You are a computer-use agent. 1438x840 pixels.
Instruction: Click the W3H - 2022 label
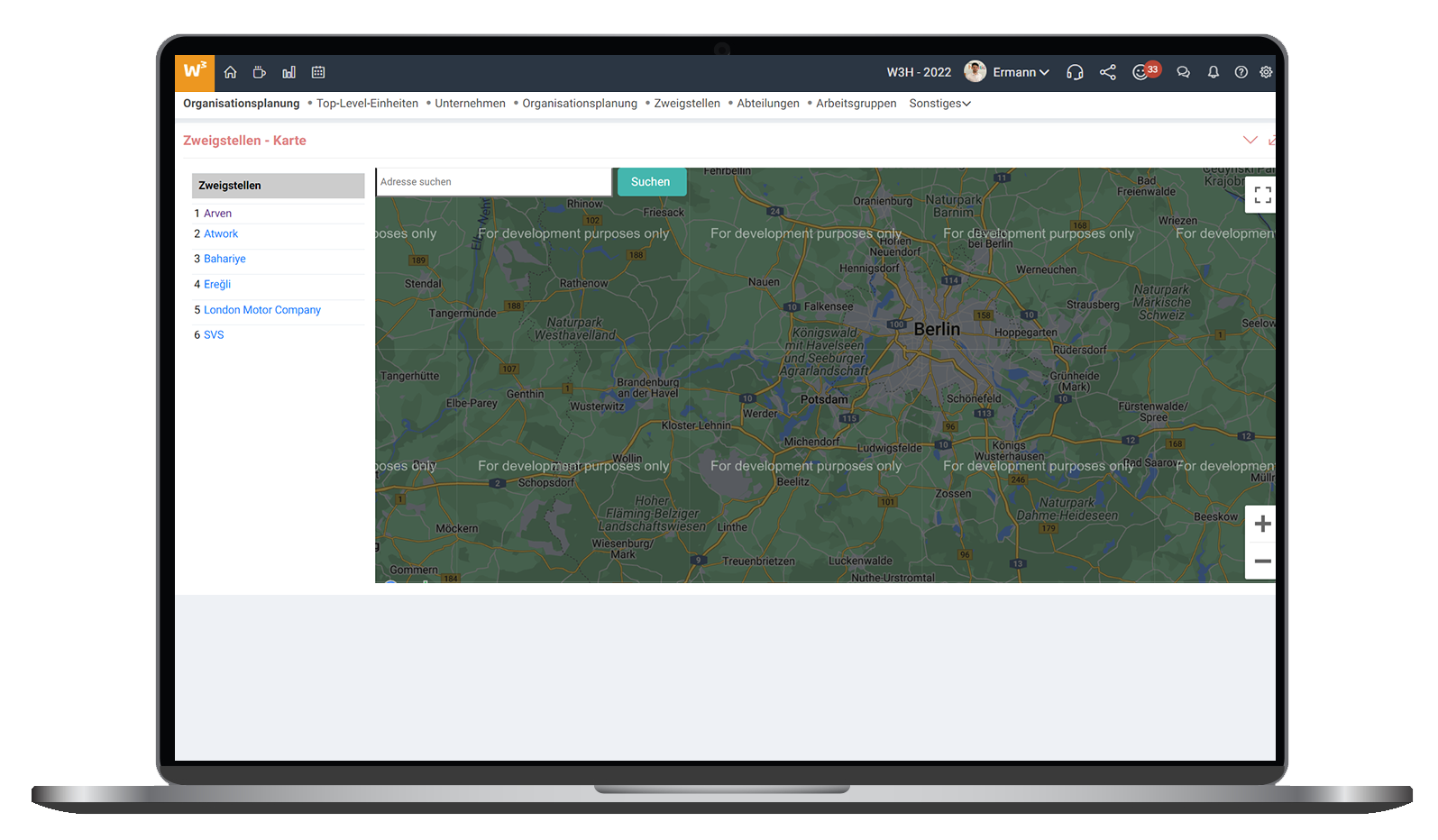point(919,72)
